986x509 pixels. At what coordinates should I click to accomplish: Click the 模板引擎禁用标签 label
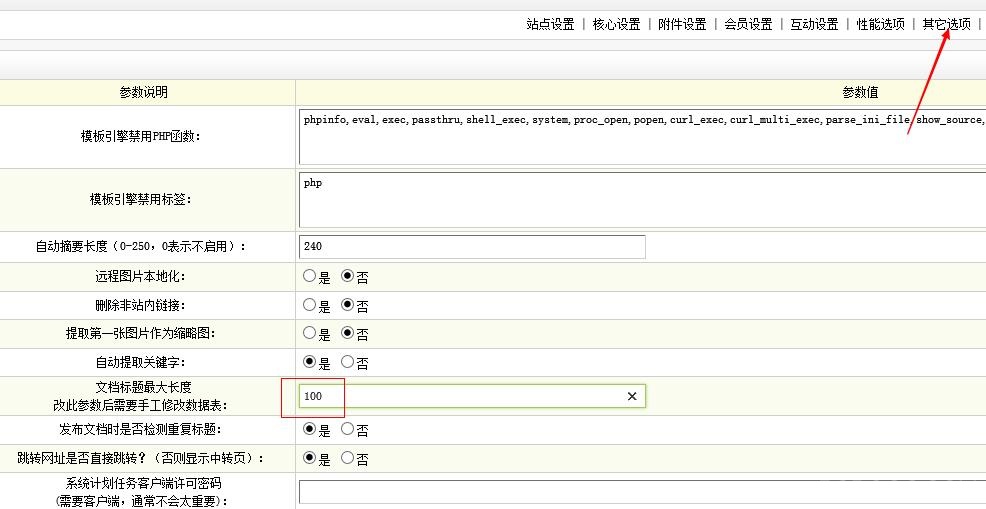(x=140, y=199)
